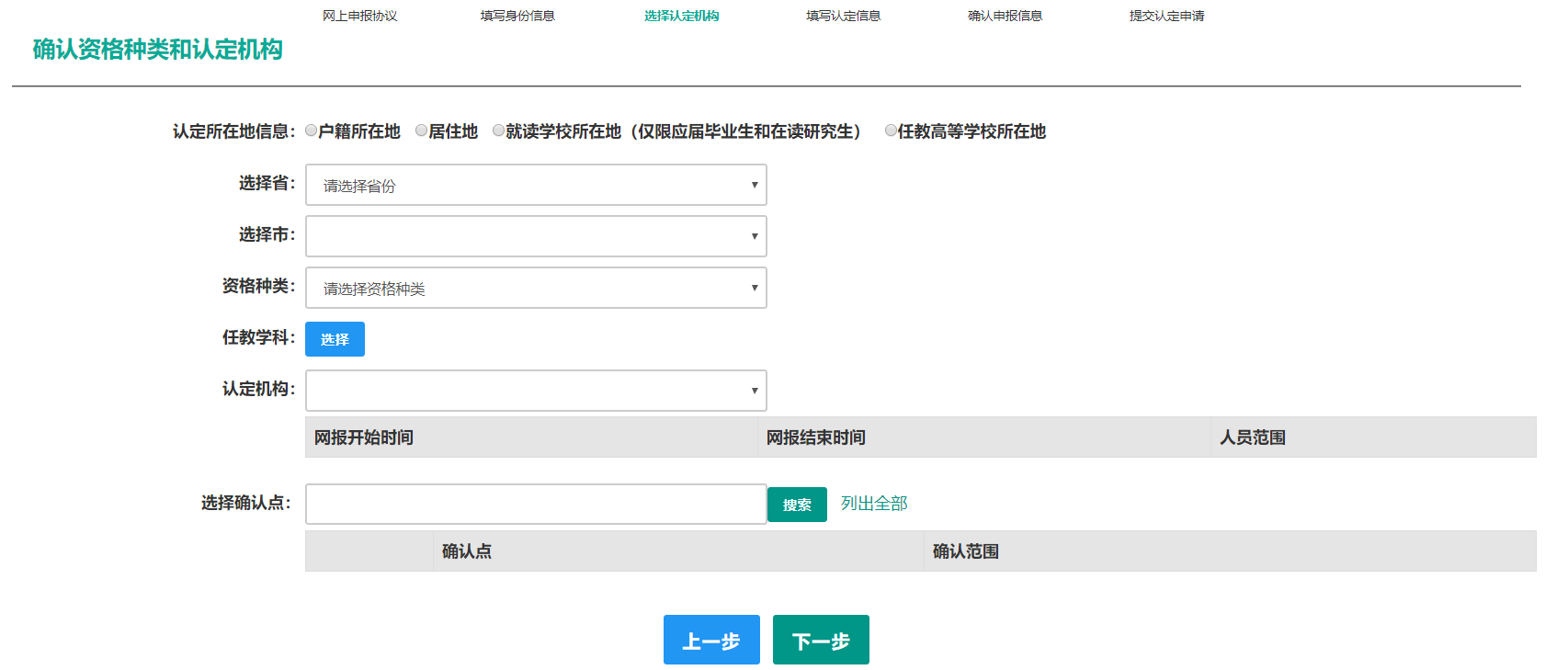
Task: Click the 选择确认点 search input field
Action: point(536,505)
